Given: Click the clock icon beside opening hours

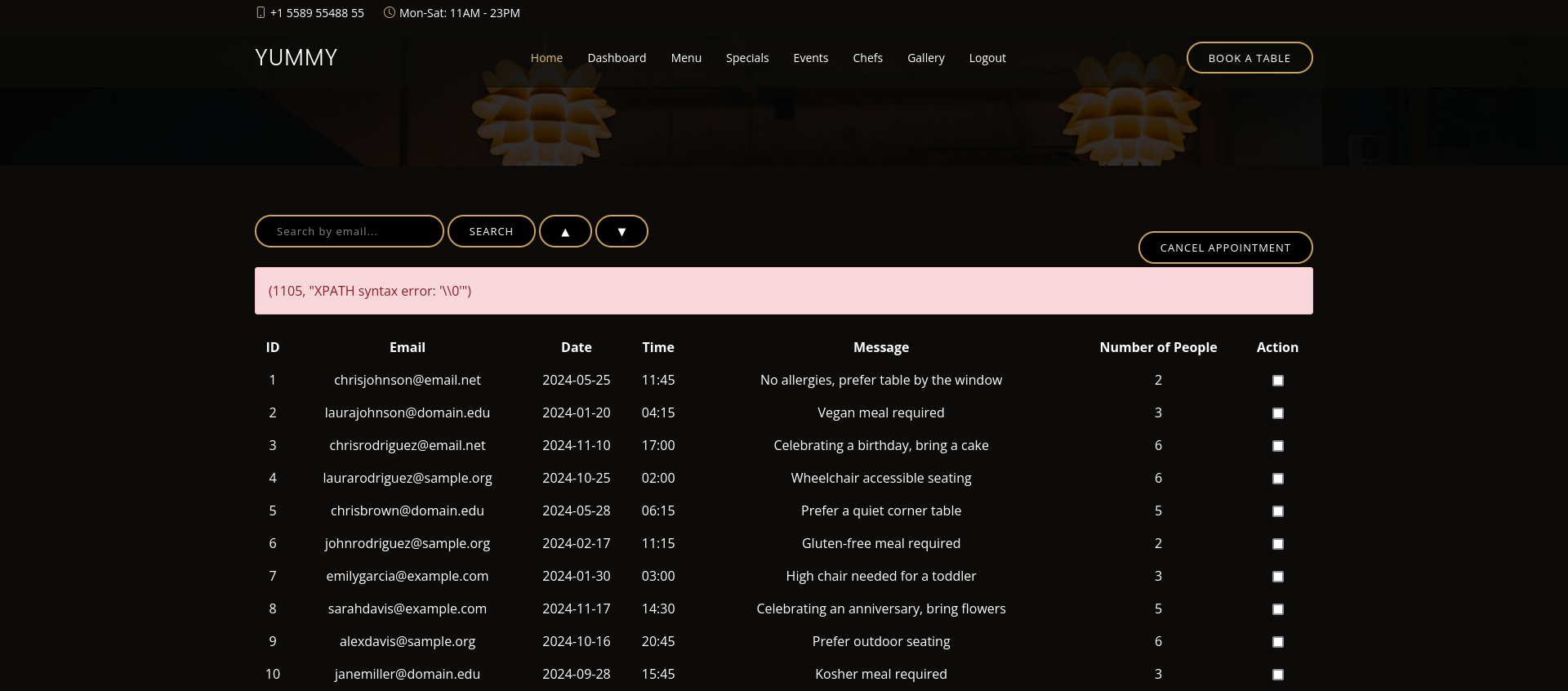Looking at the screenshot, I should coord(390,12).
